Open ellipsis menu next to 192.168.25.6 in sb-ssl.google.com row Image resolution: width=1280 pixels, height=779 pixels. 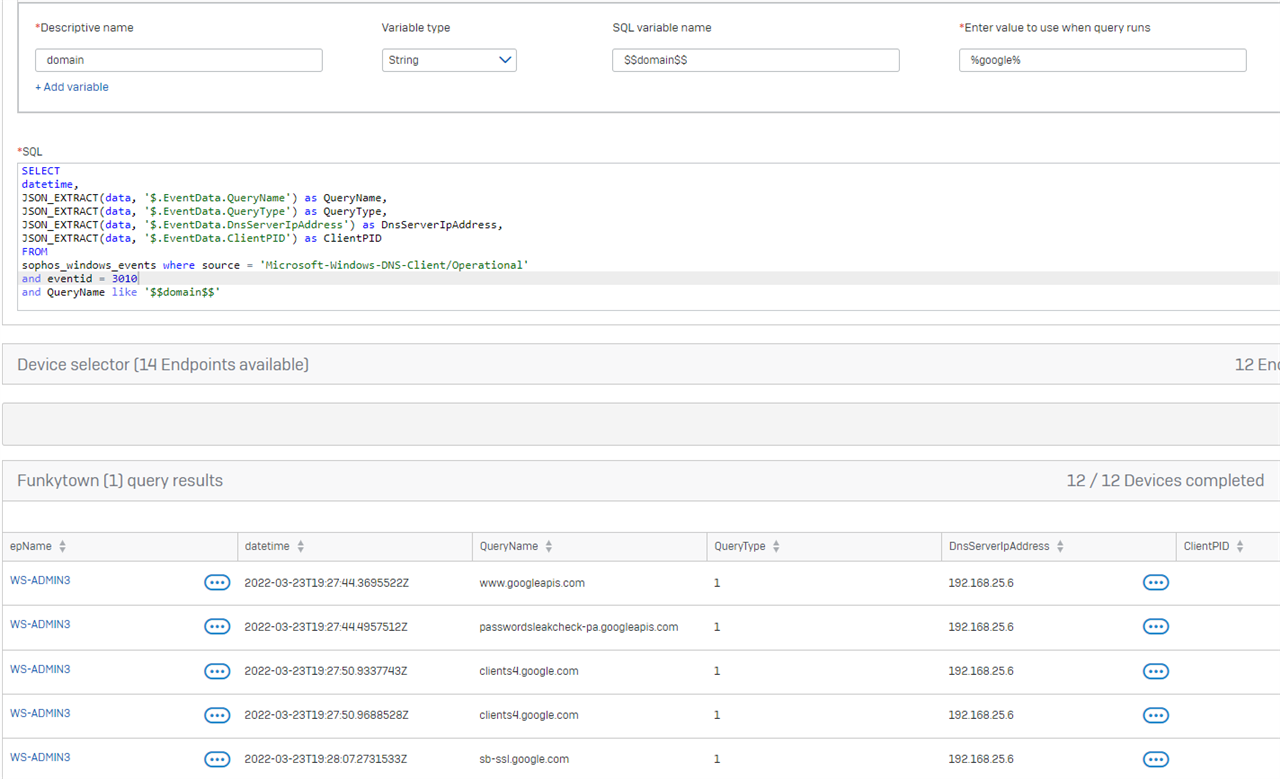click(x=1156, y=759)
